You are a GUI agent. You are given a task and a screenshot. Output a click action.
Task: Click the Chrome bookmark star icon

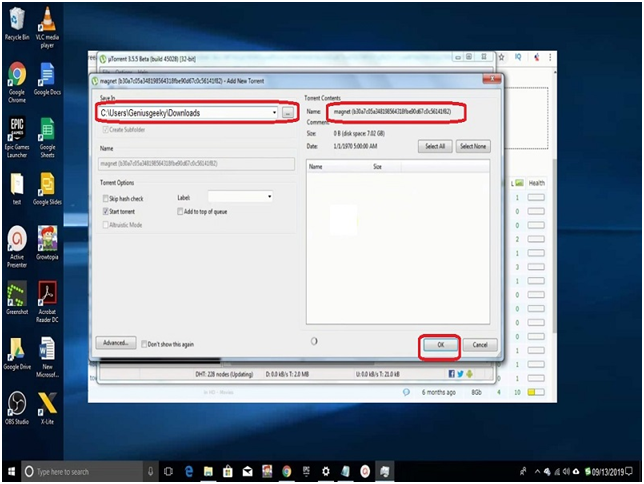pos(501,58)
